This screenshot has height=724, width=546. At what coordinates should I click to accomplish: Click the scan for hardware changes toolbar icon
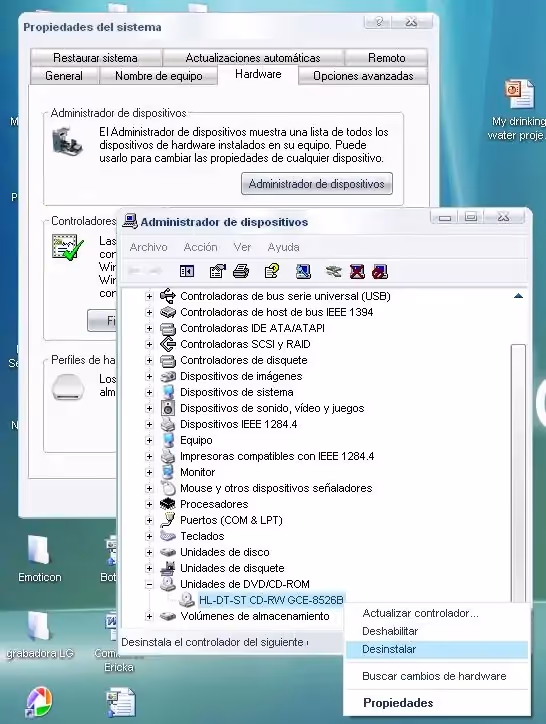click(x=303, y=271)
